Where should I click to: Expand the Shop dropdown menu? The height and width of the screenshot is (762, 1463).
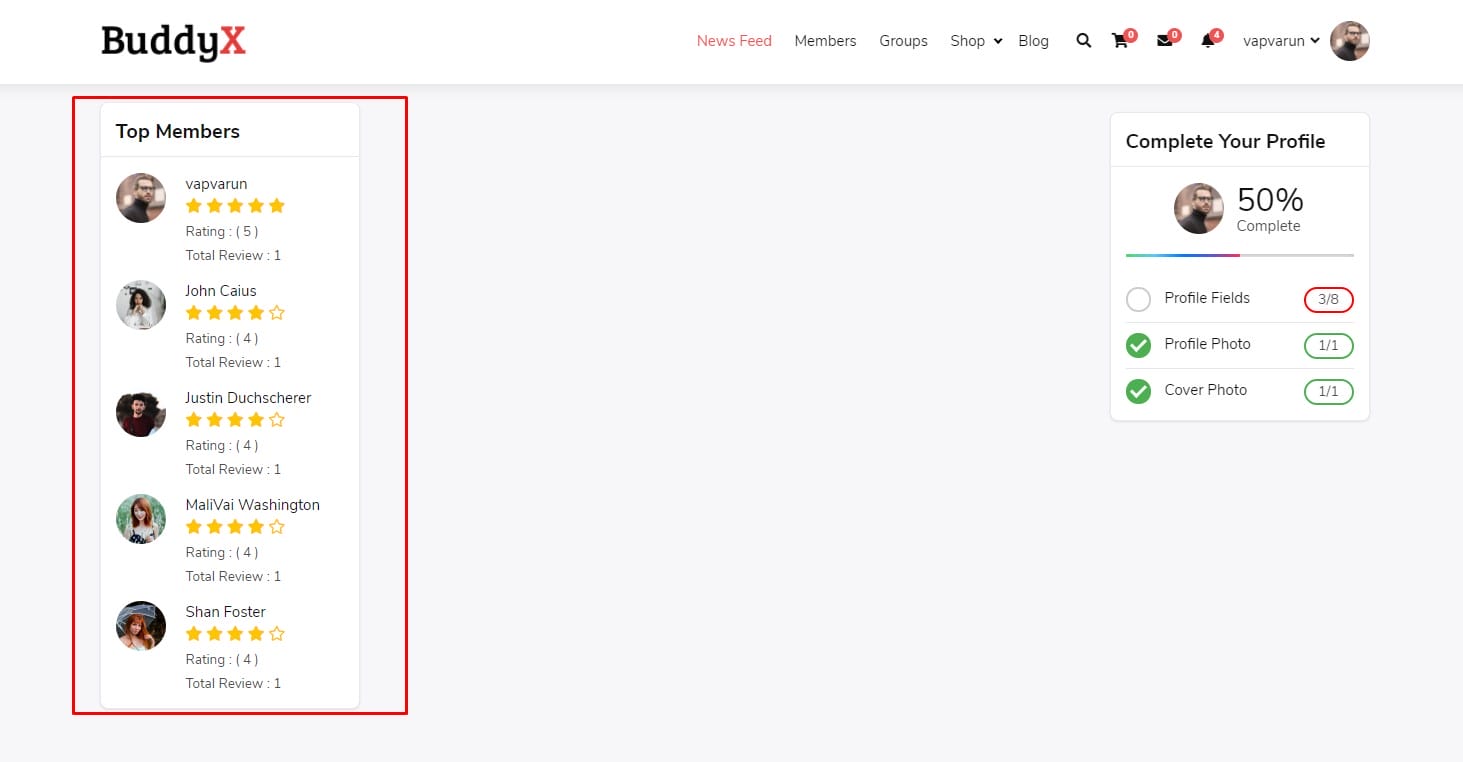coord(976,41)
